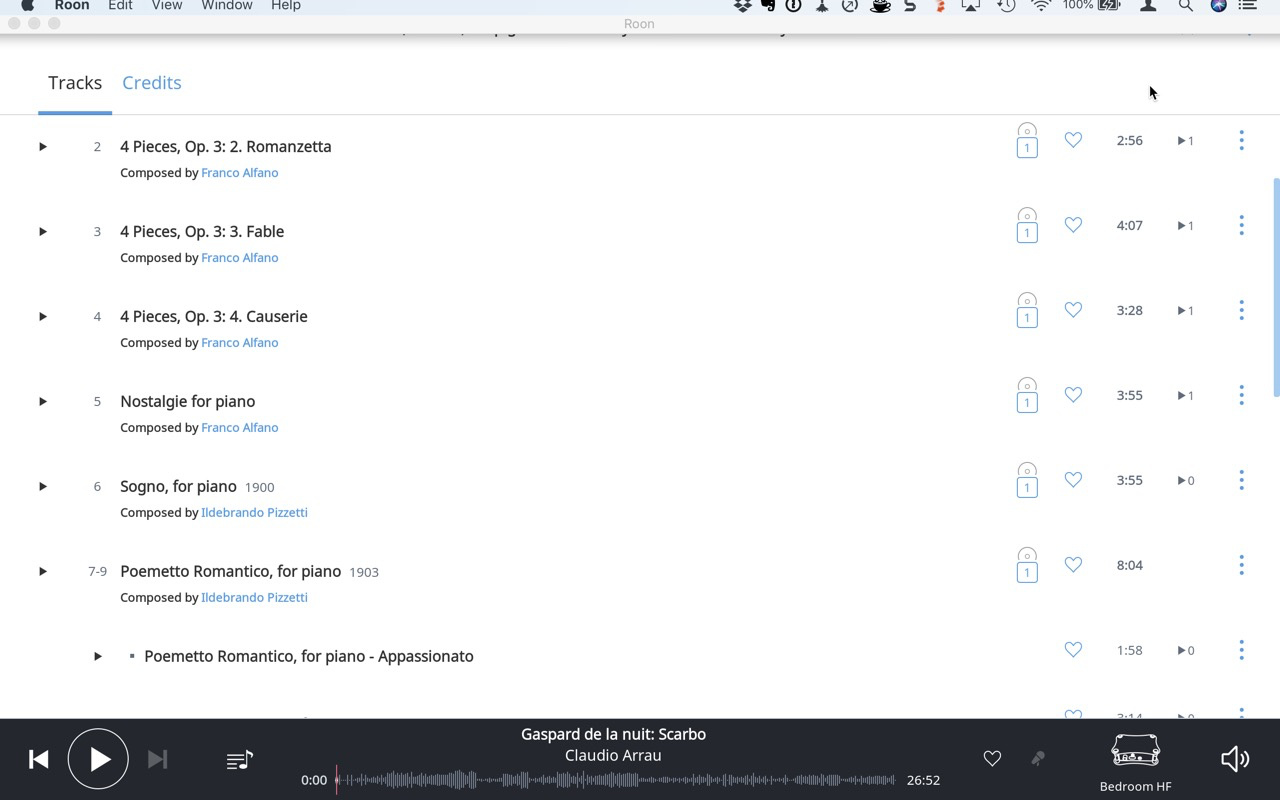Open Franco Alfano composer link under Romanzetta
Screen dimensions: 1280x800
click(x=240, y=173)
